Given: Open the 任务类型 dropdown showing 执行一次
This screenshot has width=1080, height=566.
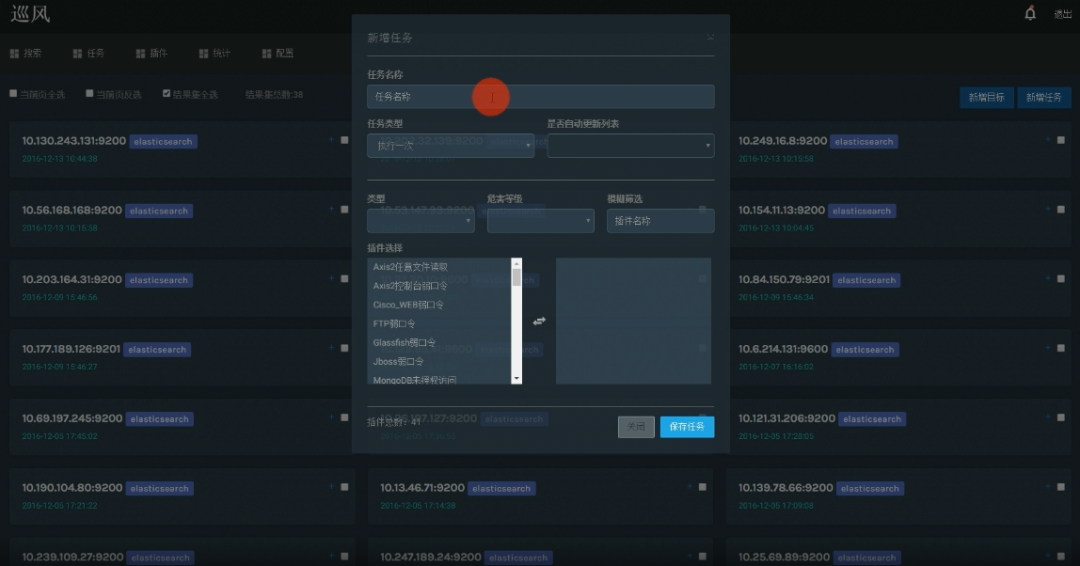Looking at the screenshot, I should [x=450, y=145].
